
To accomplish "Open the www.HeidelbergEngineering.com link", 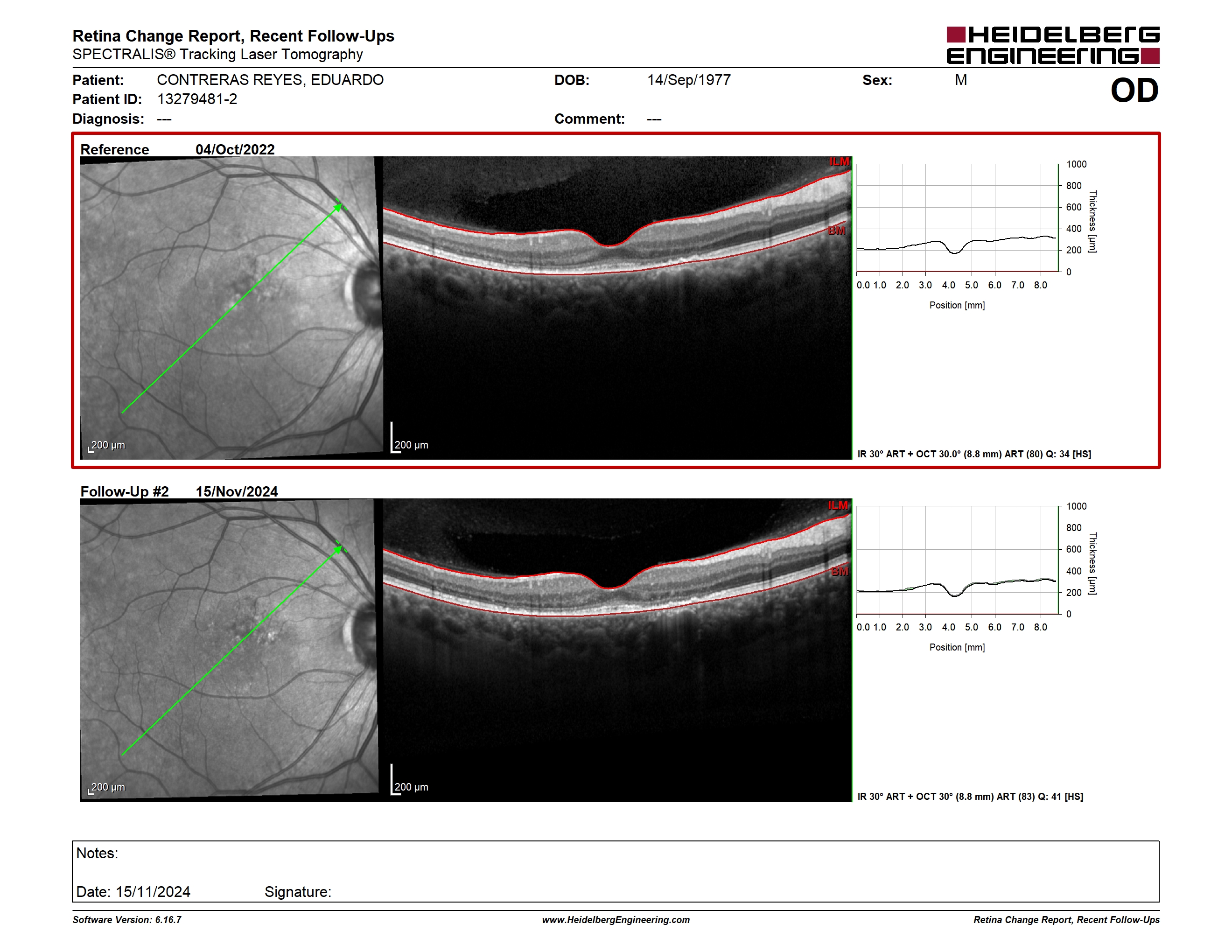I will pos(616,920).
